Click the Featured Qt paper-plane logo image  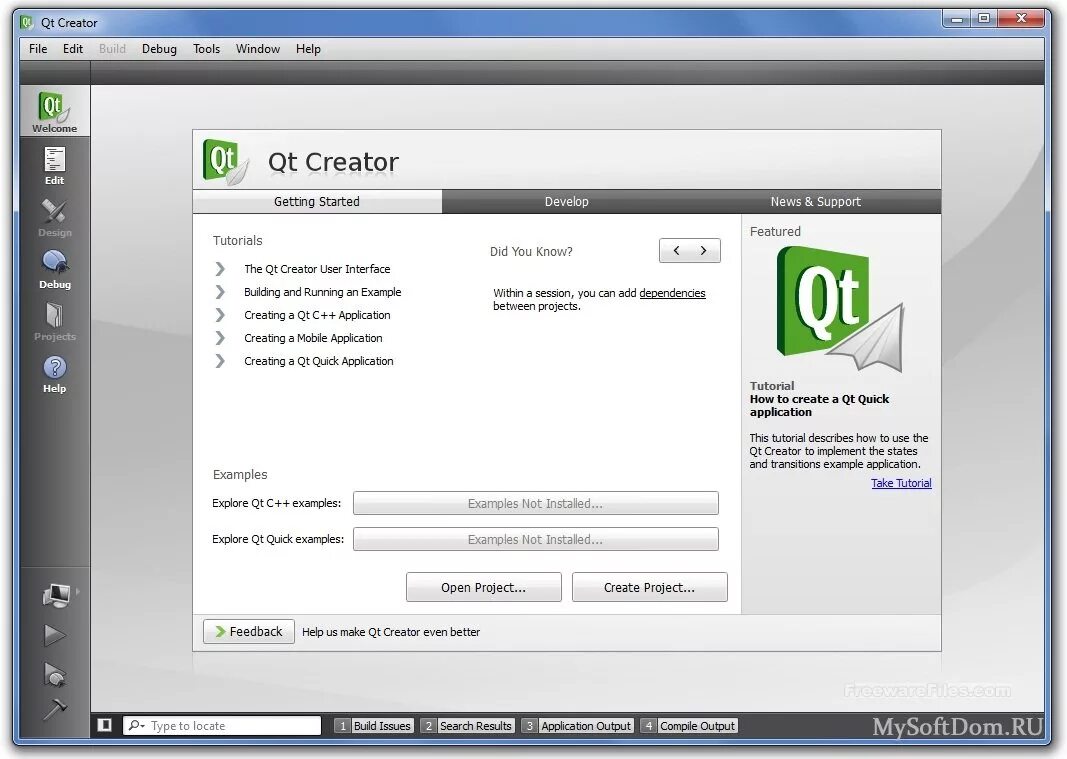pos(840,309)
